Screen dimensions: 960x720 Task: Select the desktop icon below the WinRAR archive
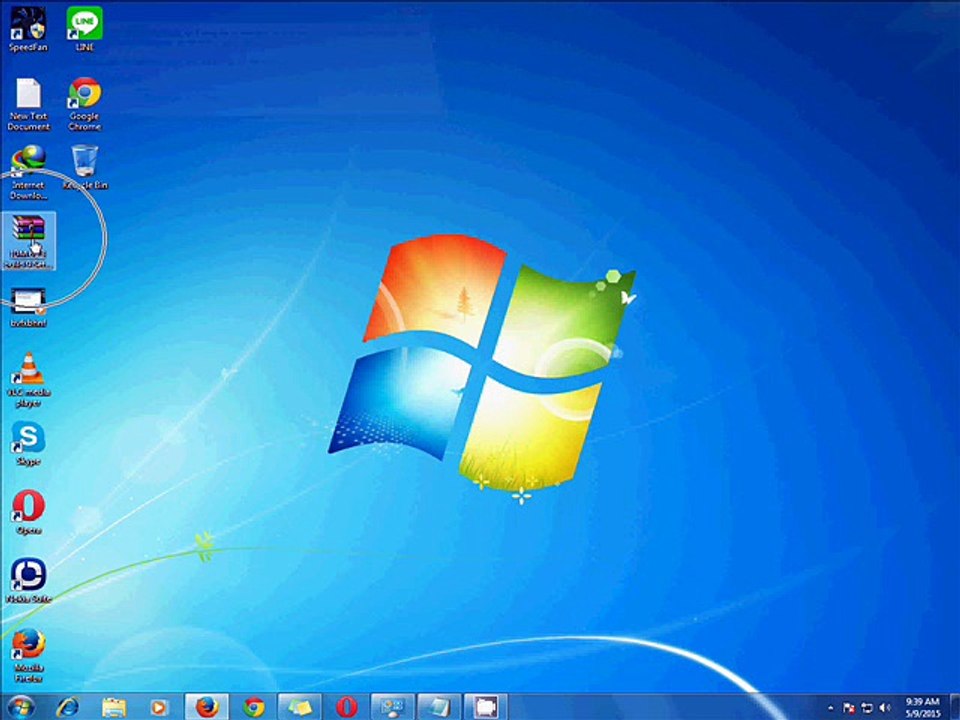tap(28, 307)
